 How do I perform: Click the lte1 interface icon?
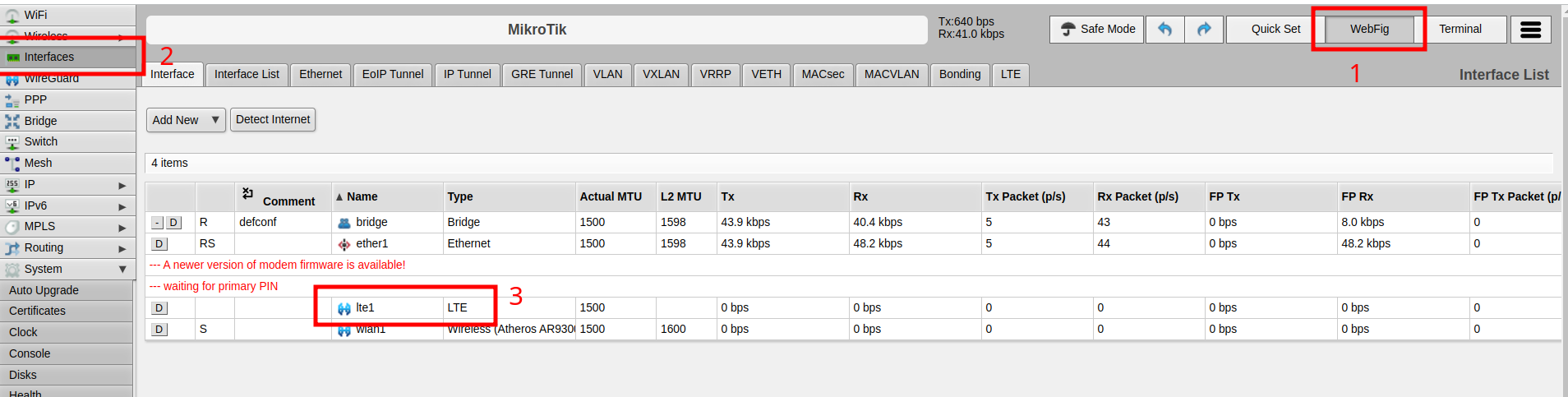[x=344, y=308]
